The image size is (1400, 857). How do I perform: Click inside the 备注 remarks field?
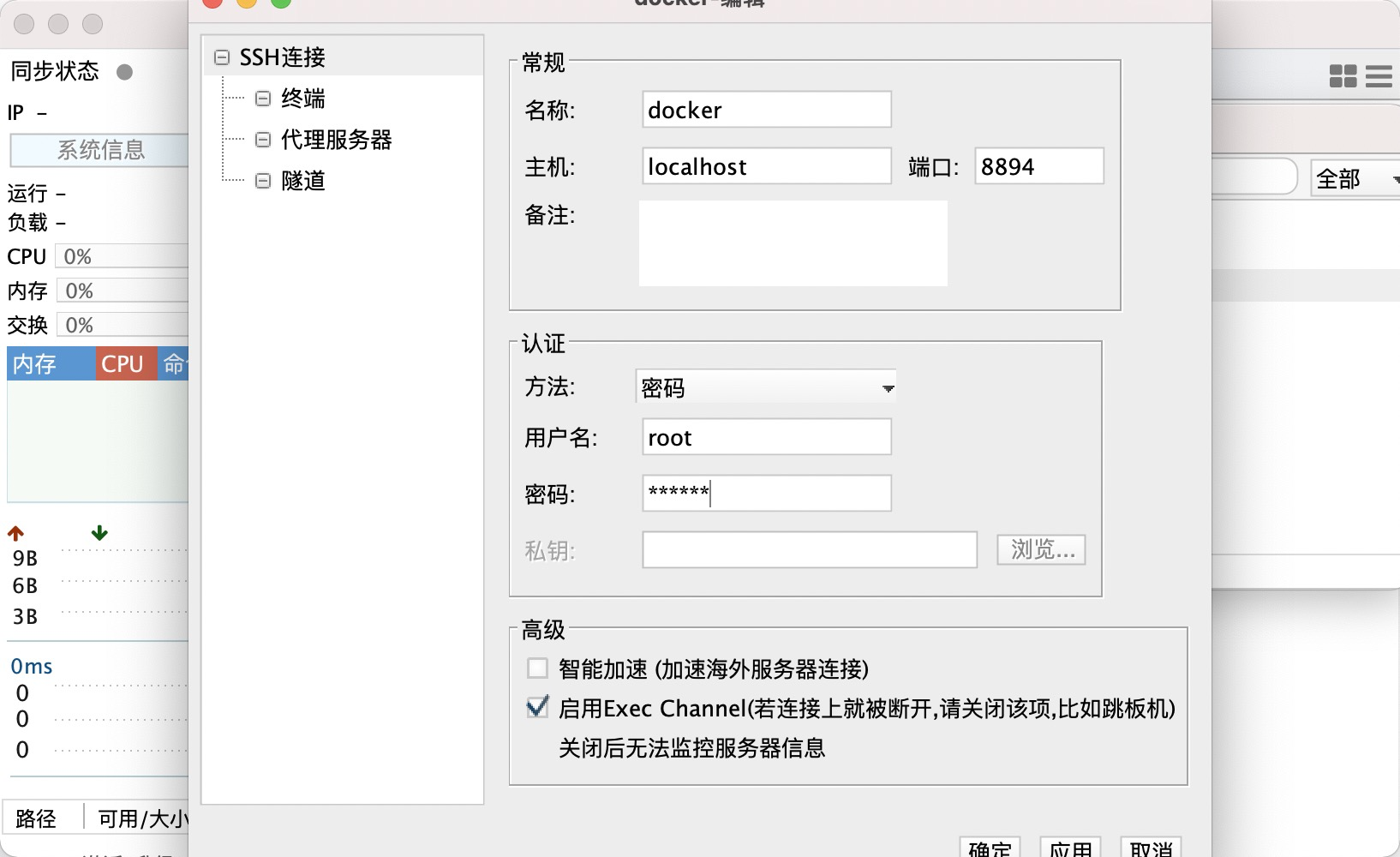coord(792,243)
